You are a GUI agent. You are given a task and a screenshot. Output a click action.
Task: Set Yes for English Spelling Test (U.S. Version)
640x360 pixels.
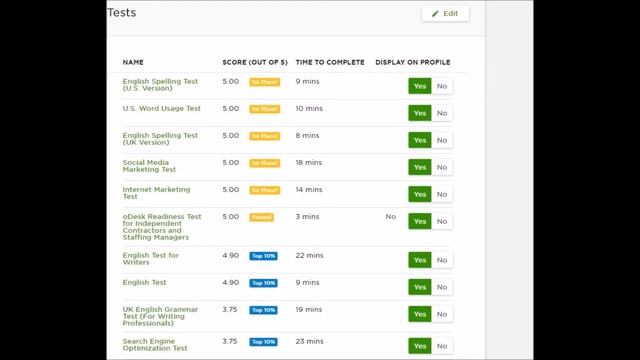coord(420,86)
